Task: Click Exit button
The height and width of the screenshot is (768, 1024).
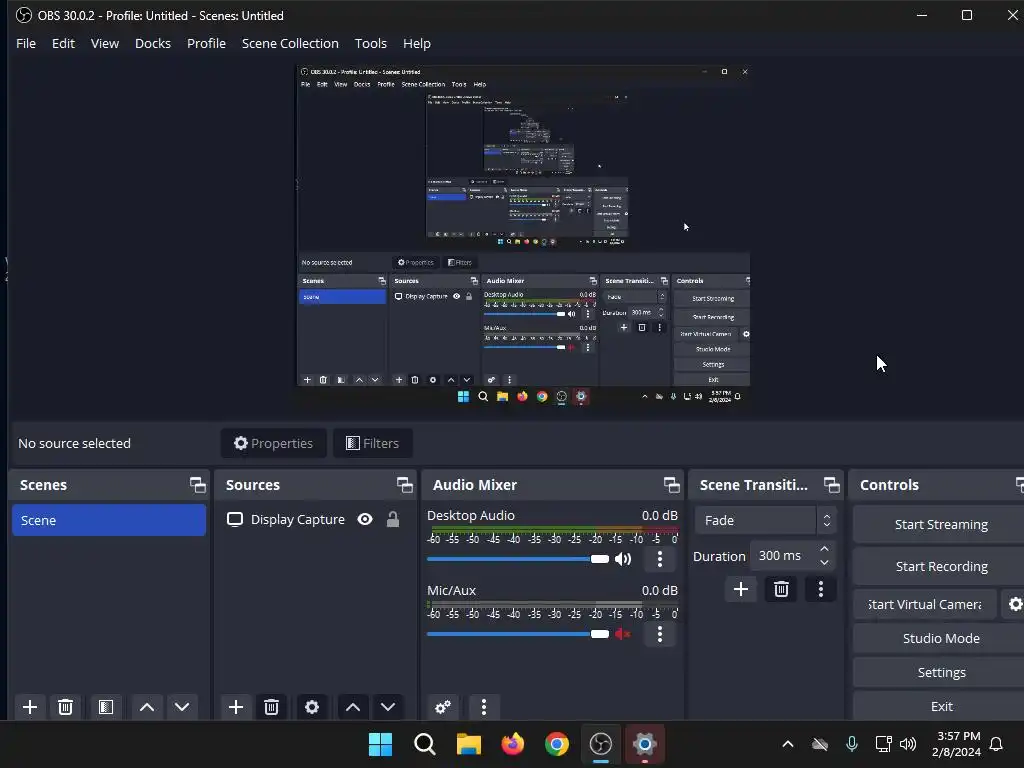Action: point(940,707)
